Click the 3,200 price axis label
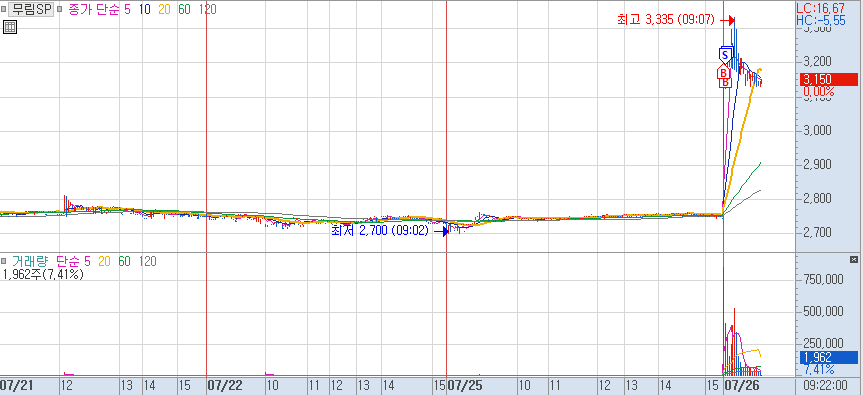 pyautogui.click(x=817, y=62)
